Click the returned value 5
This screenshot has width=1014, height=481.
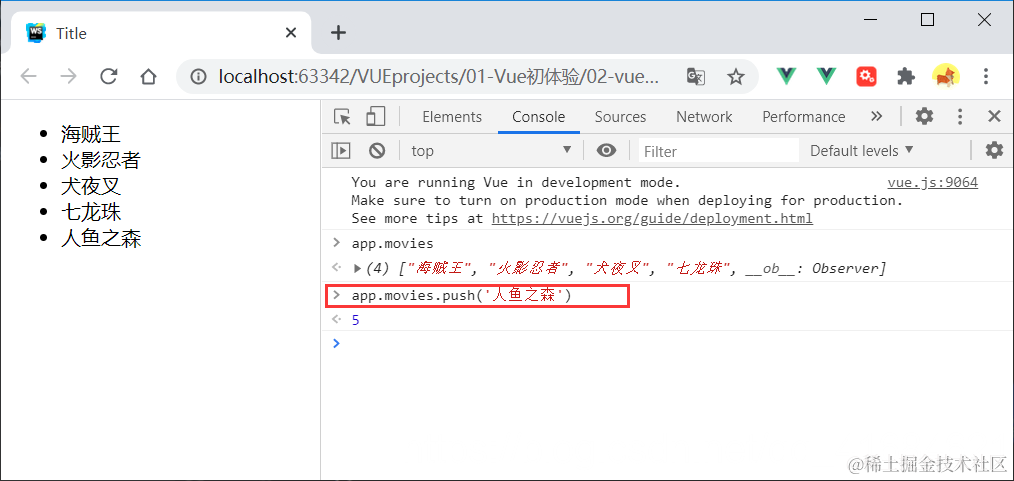click(x=355, y=320)
